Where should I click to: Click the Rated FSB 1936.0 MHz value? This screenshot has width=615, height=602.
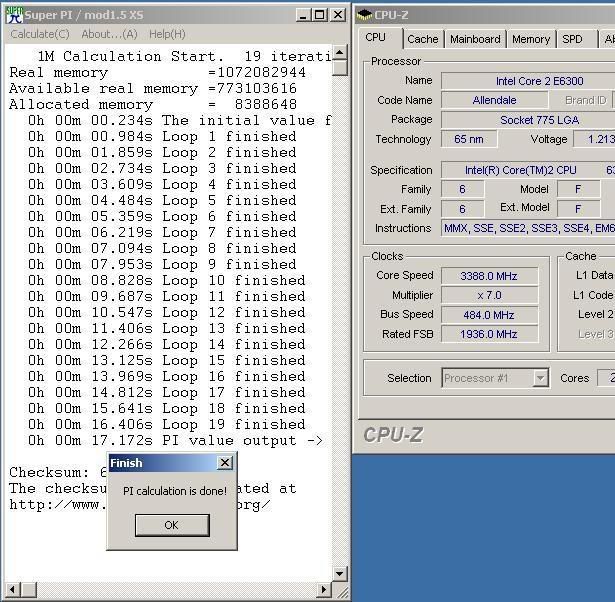[489, 334]
